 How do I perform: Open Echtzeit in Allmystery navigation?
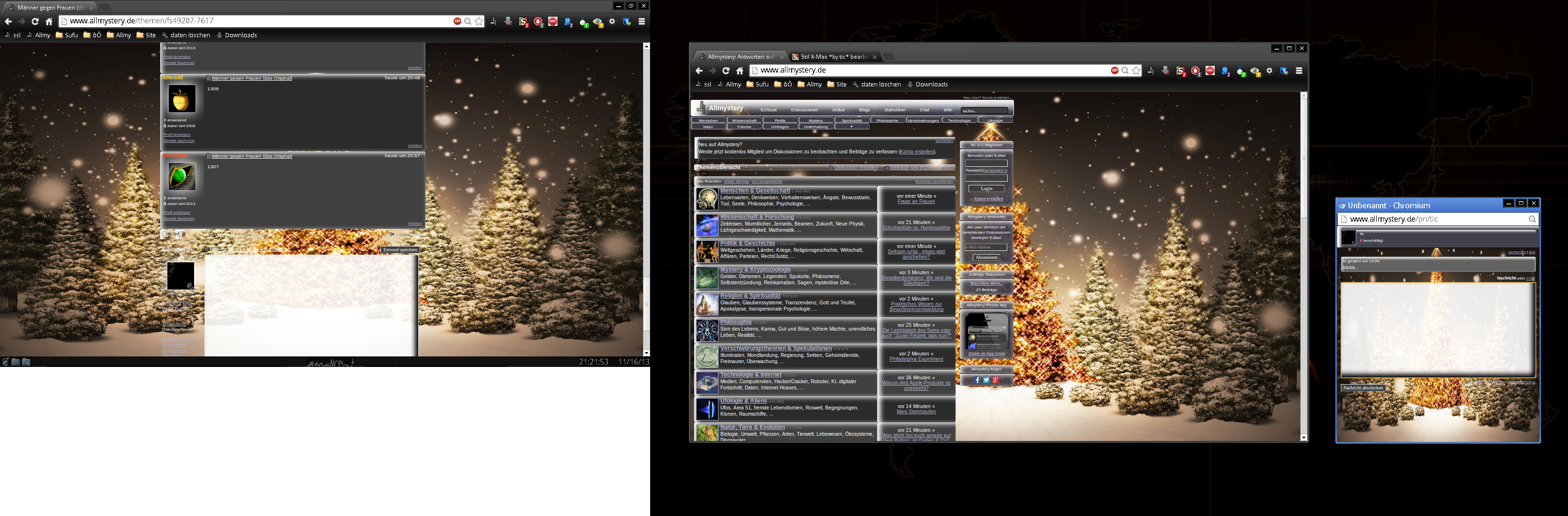768,110
